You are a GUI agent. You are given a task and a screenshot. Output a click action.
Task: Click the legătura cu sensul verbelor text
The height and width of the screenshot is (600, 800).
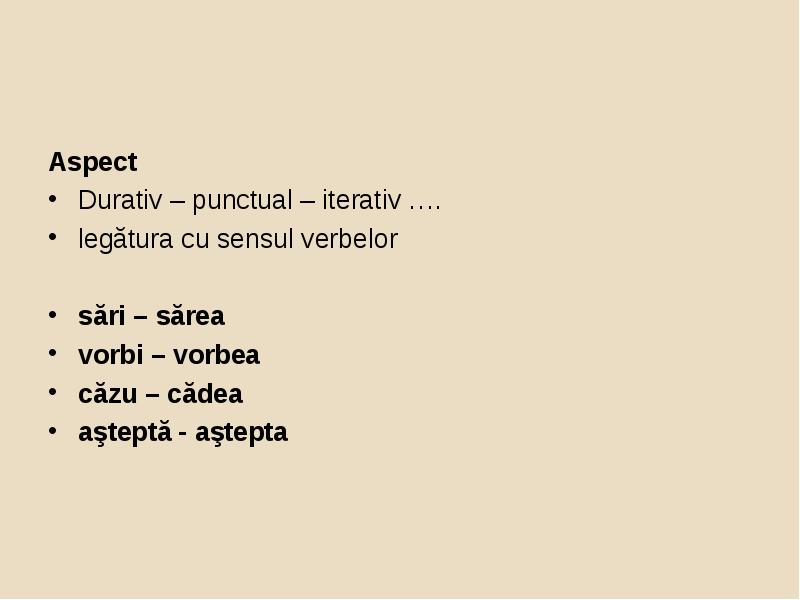[238, 239]
